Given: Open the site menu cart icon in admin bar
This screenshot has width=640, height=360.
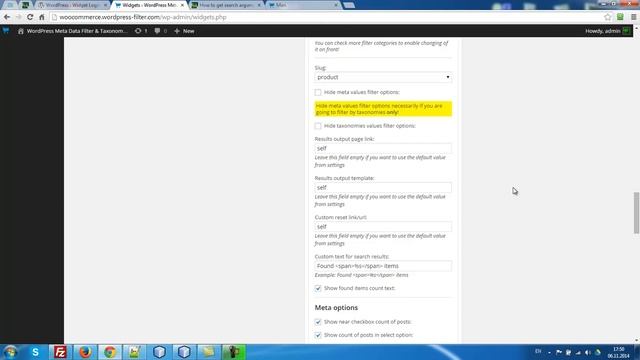Looking at the screenshot, I should coord(6,31).
